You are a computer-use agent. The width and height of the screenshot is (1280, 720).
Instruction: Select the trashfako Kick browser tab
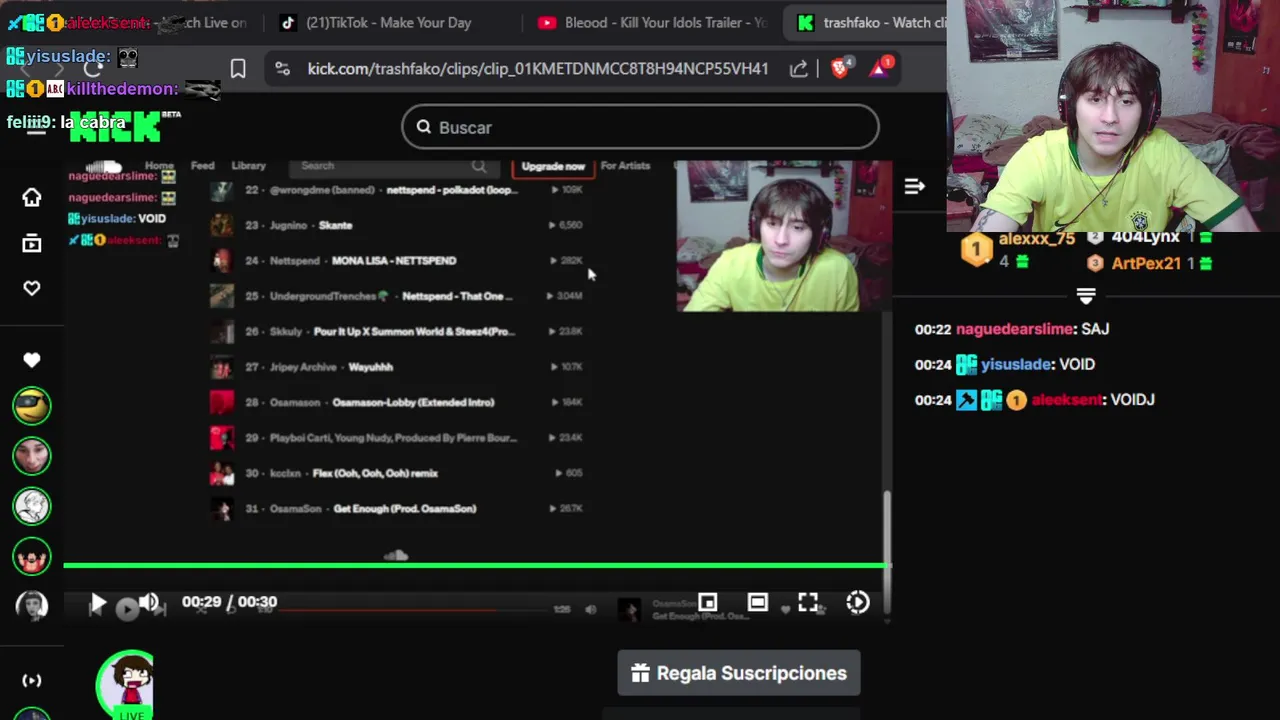870,22
